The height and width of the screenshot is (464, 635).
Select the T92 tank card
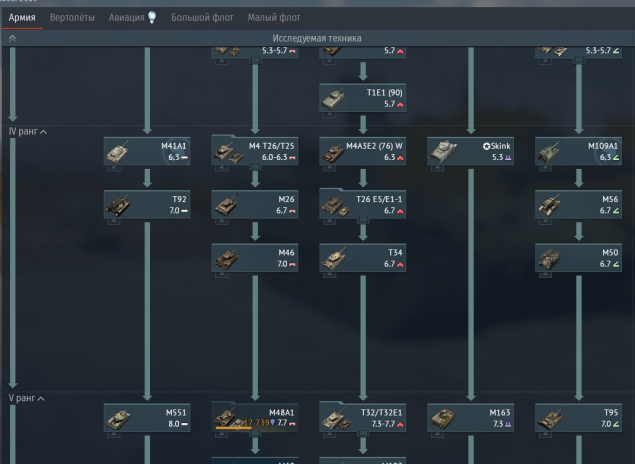(x=147, y=204)
